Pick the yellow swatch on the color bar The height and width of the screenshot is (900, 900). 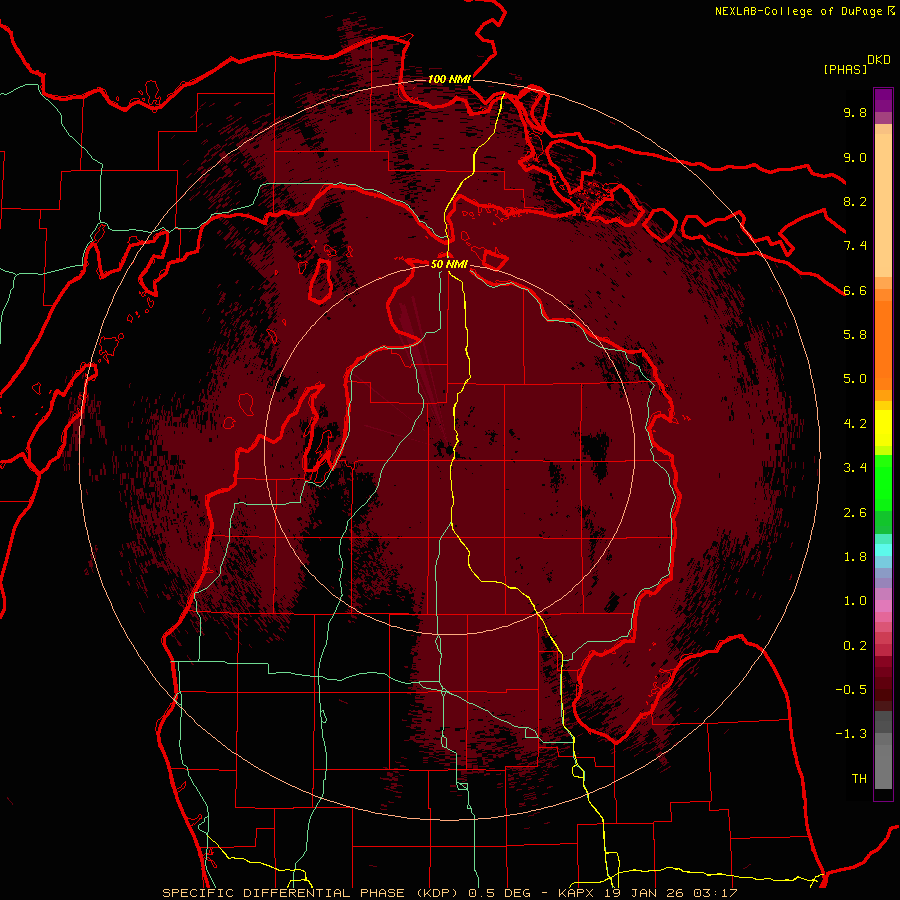883,428
